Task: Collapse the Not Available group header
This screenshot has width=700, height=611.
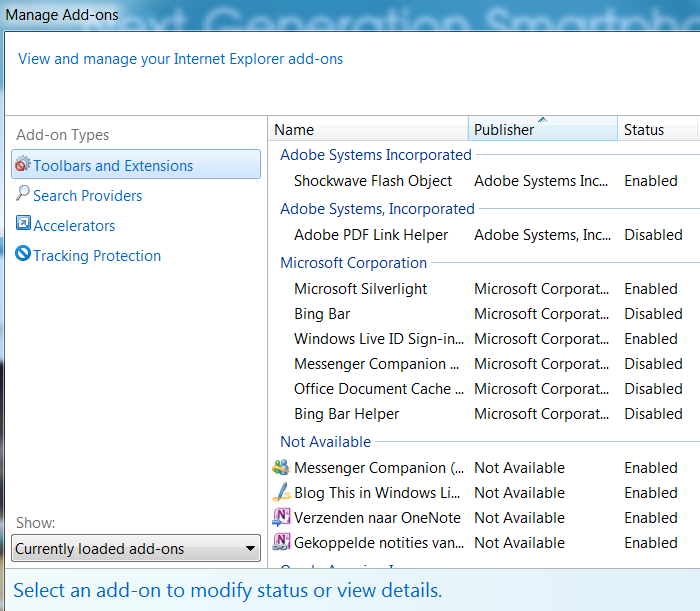Action: coord(325,442)
